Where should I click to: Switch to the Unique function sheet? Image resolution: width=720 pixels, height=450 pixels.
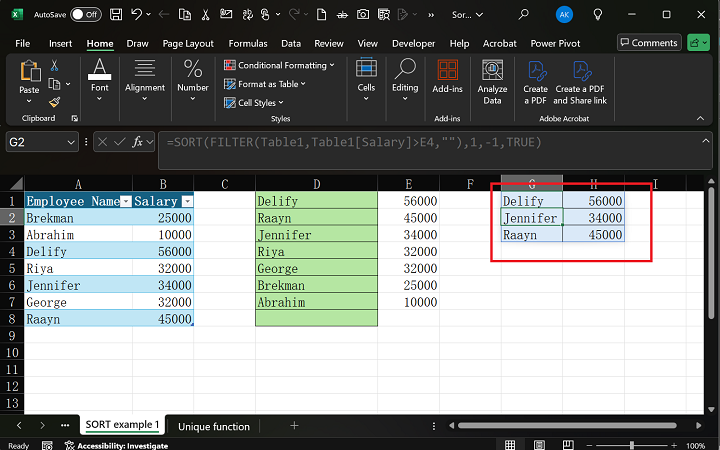[214, 426]
